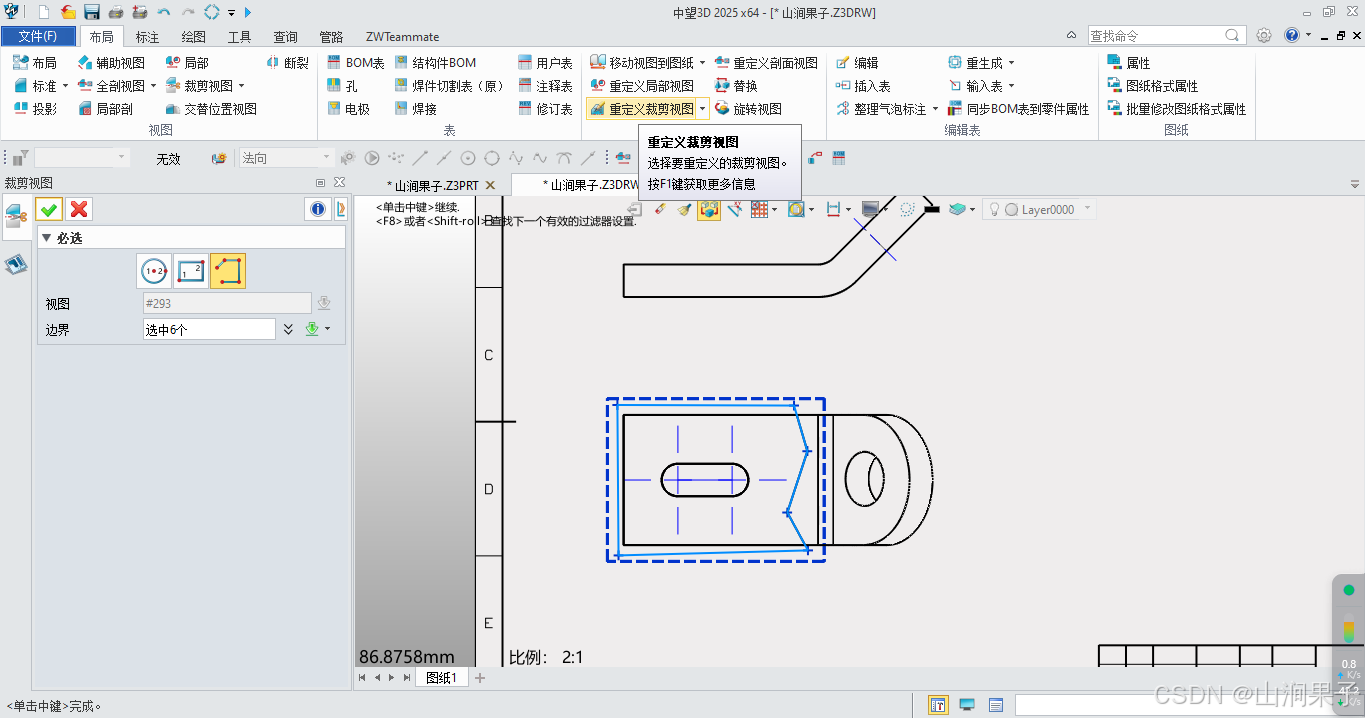This screenshot has height=718, width=1365.
Task: Click the 图纸格式属性 button
Action: (x=1153, y=86)
